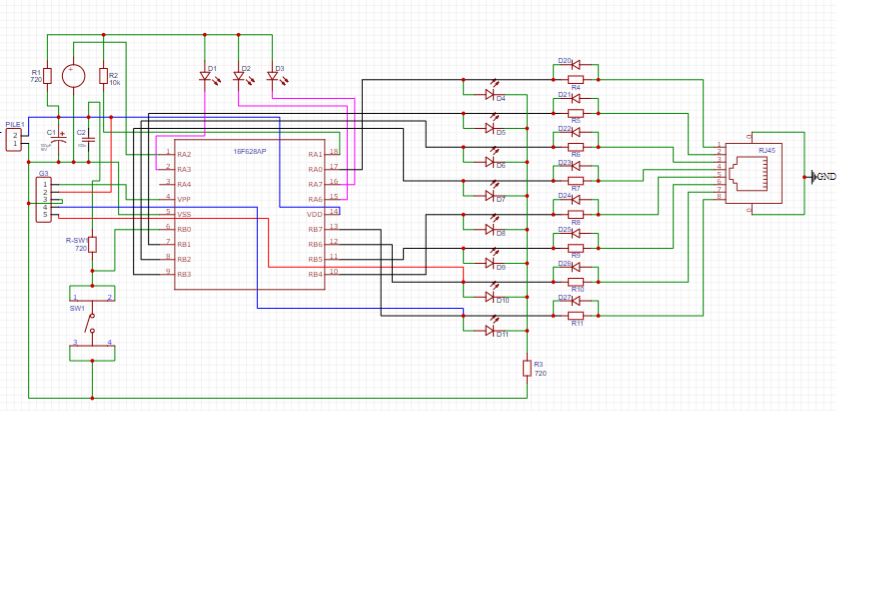Select the five-pin connector G3

(43, 199)
